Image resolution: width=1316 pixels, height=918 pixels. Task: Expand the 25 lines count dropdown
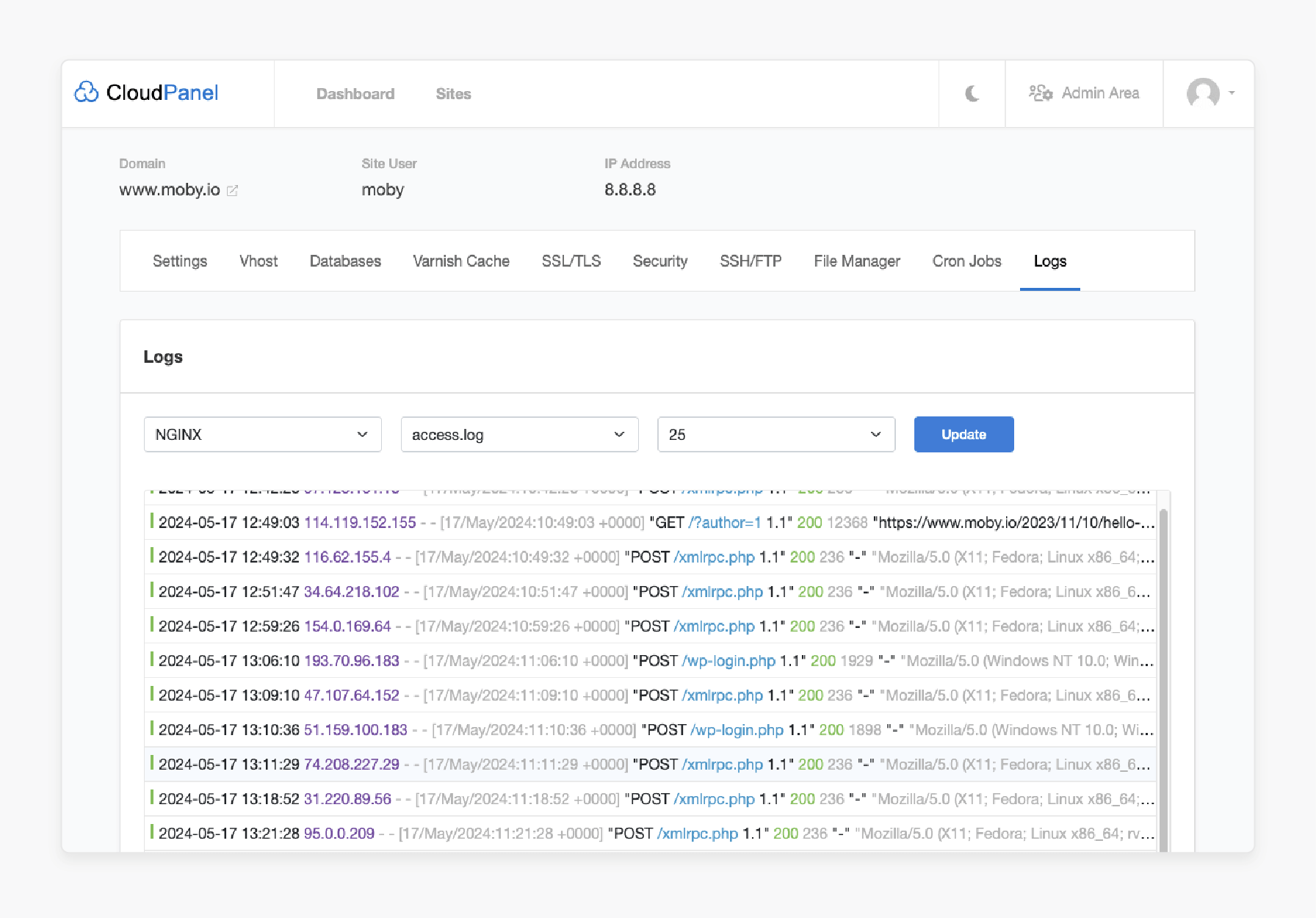coord(776,435)
